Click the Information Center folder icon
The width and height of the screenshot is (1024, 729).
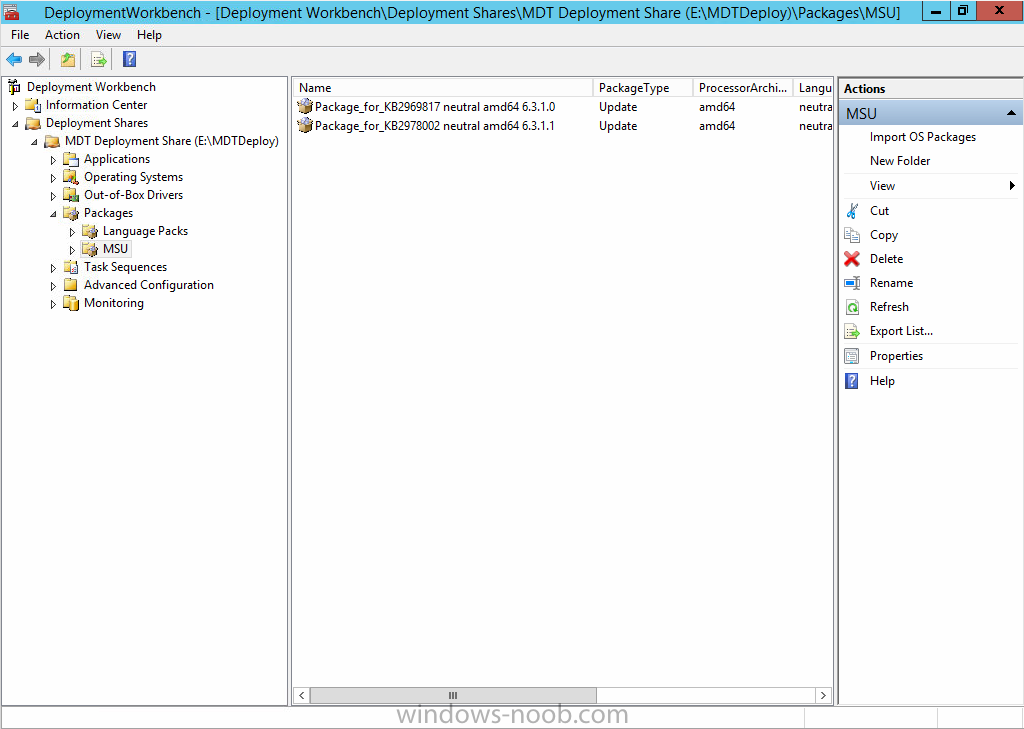pyautogui.click(x=33, y=105)
